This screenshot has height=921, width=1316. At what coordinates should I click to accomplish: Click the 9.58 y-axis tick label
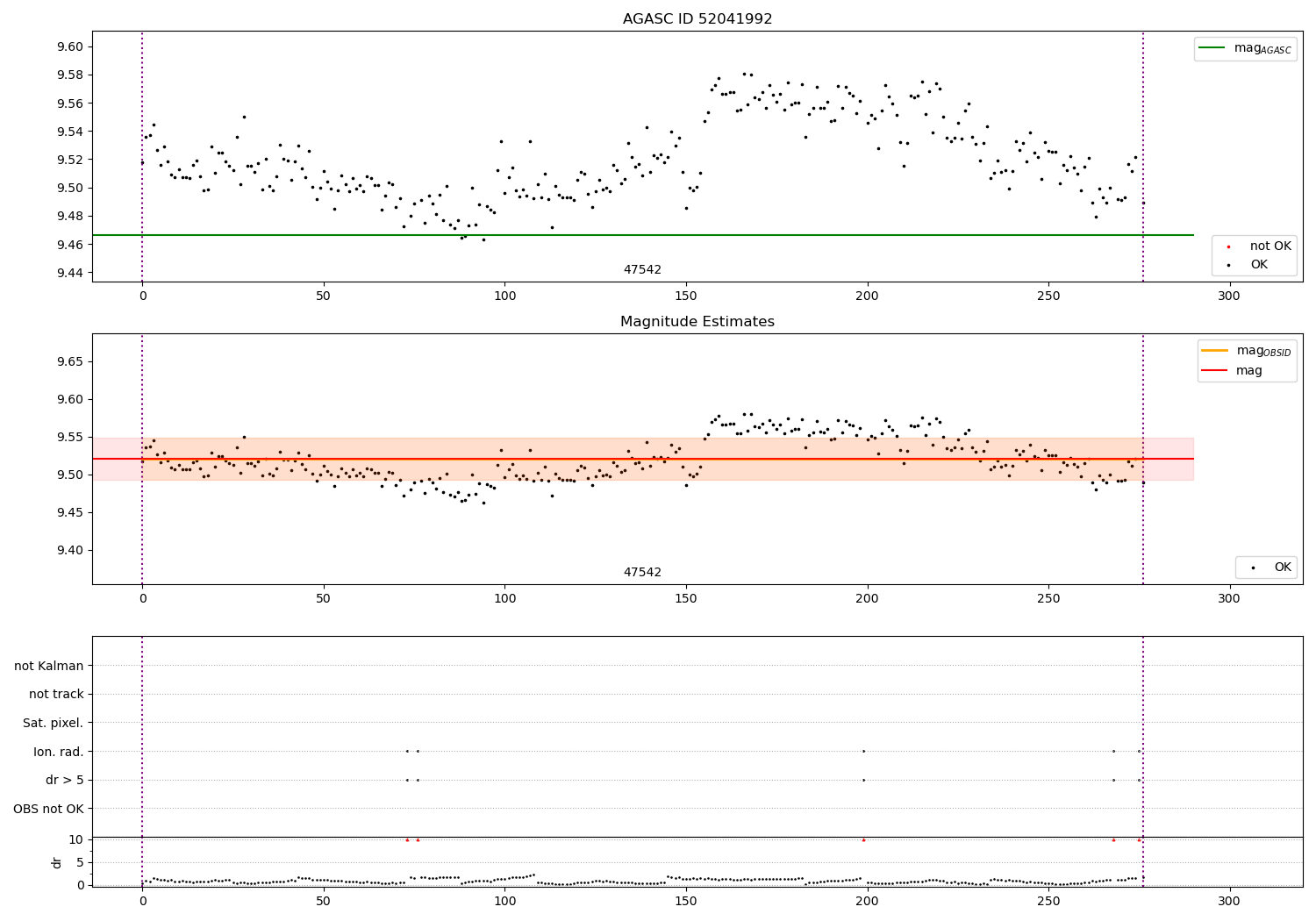click(x=70, y=75)
